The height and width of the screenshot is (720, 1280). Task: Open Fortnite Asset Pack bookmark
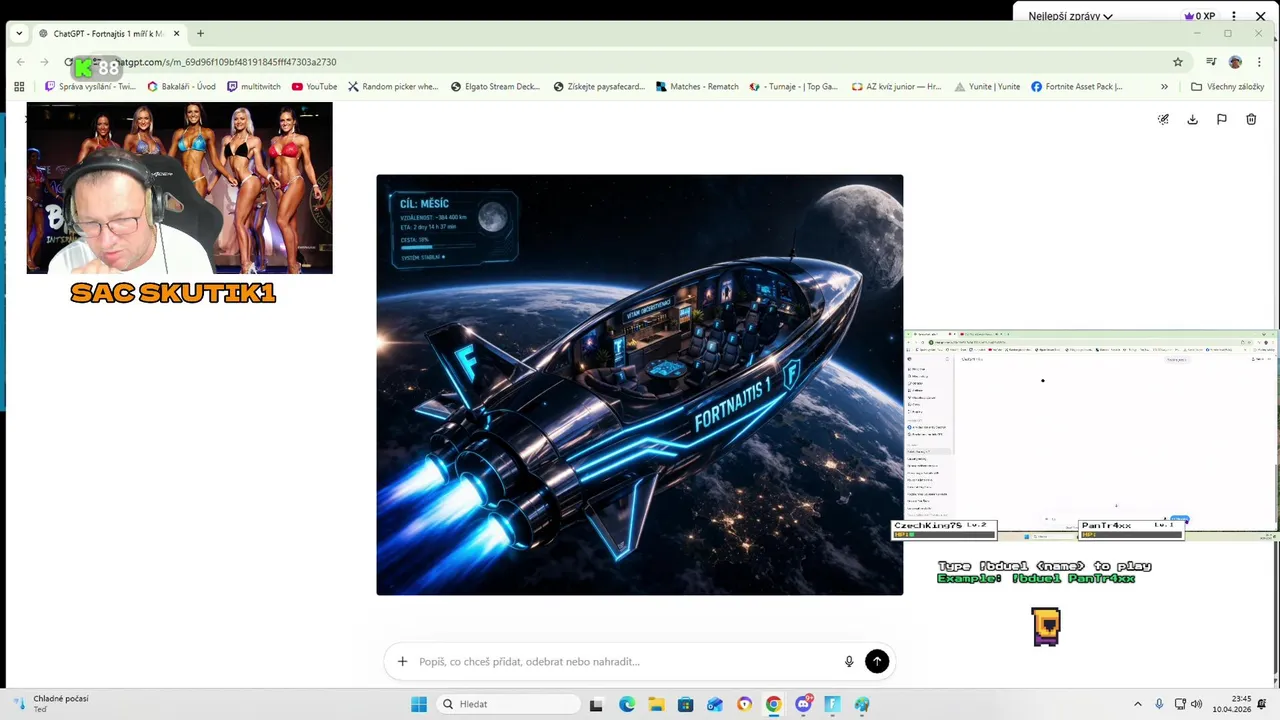coord(1077,87)
